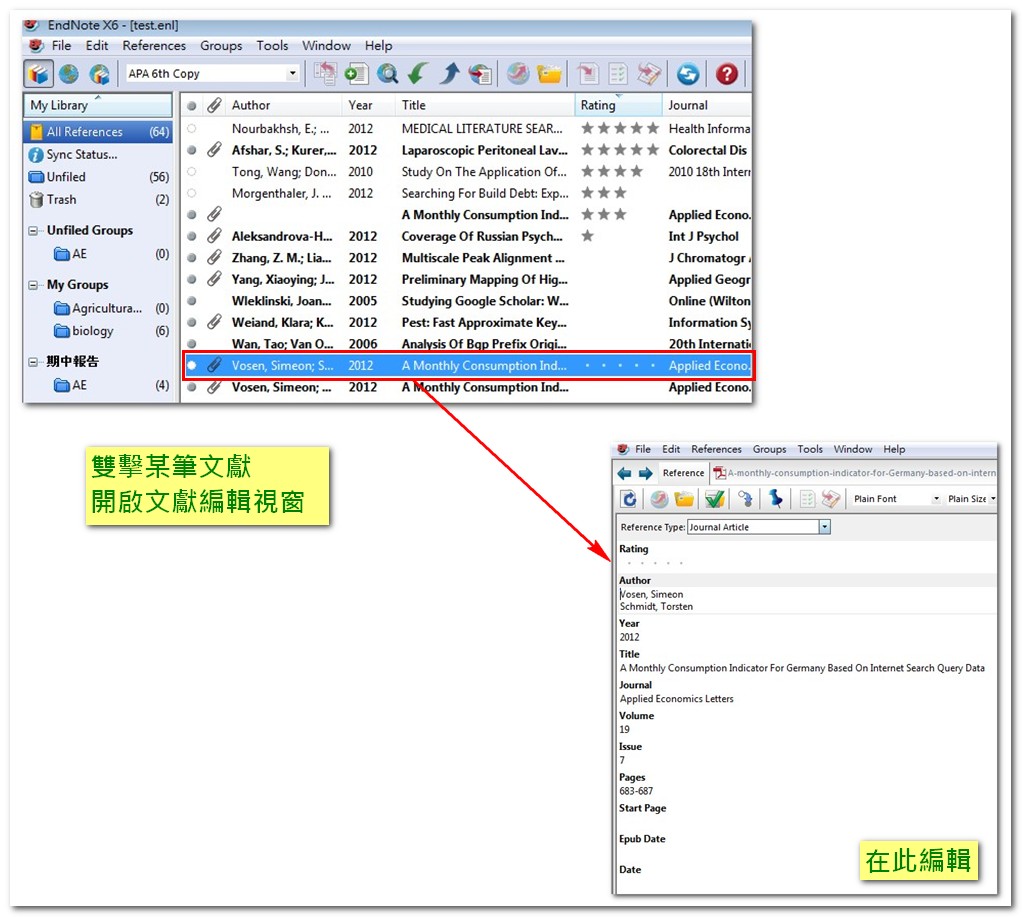Collapse the 期中報告 group set
The image size is (1022, 917).
pyautogui.click(x=33, y=362)
